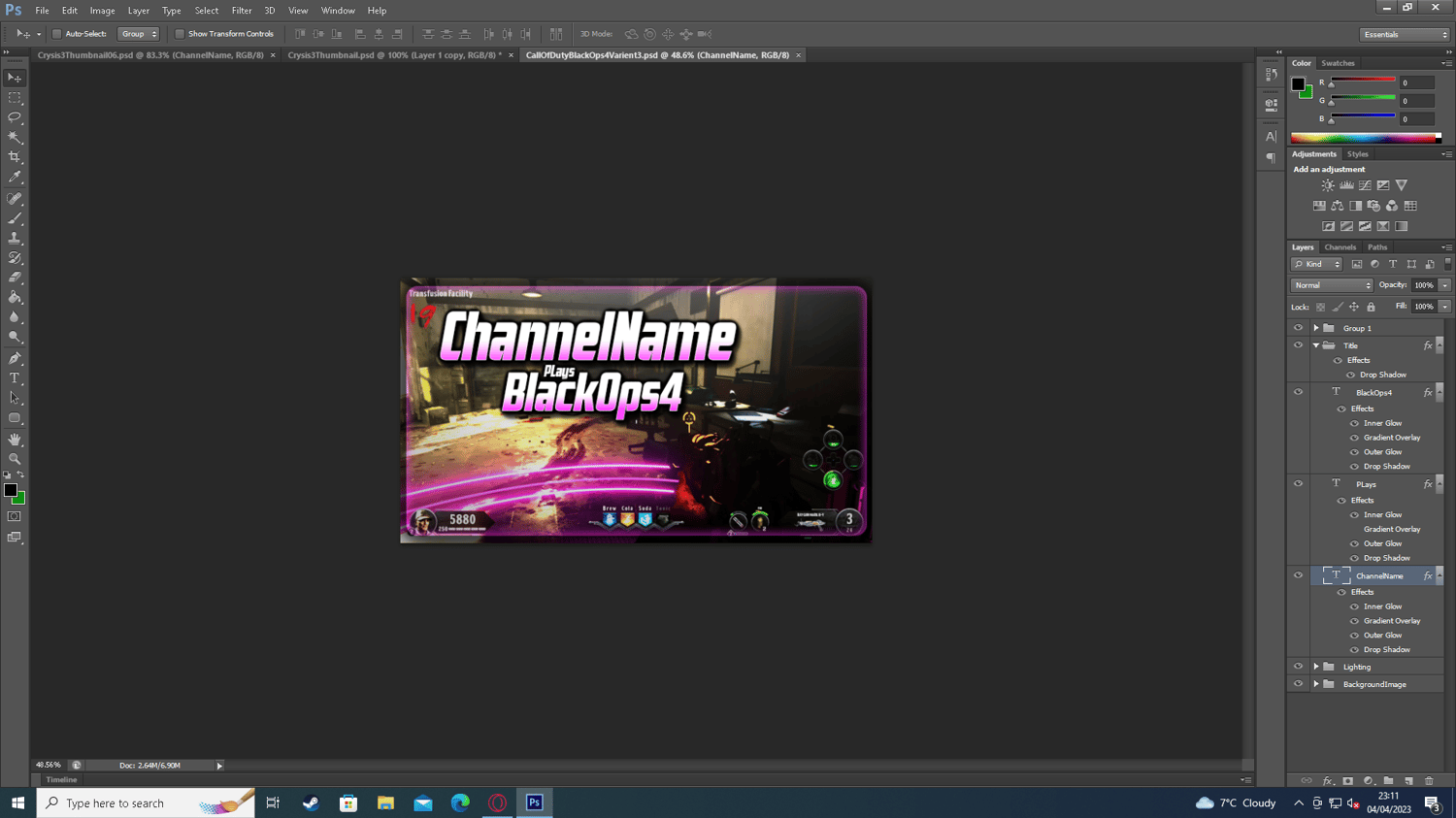Swap foreground and background colors
The width and height of the screenshot is (1456, 818).
click(20, 475)
